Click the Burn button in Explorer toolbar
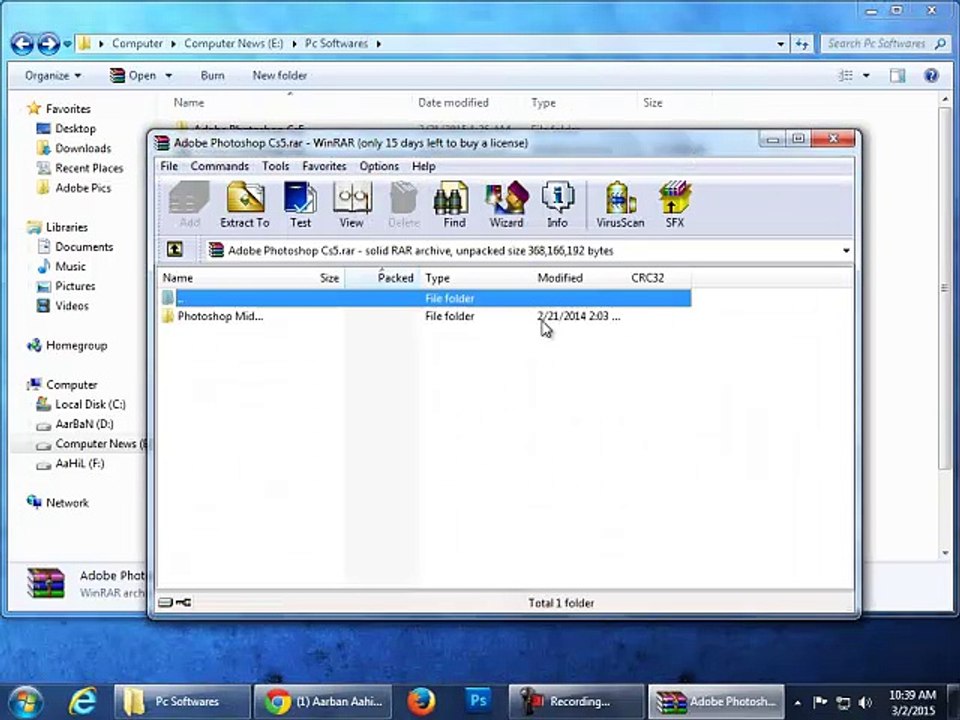This screenshot has width=960, height=720. coord(212,75)
